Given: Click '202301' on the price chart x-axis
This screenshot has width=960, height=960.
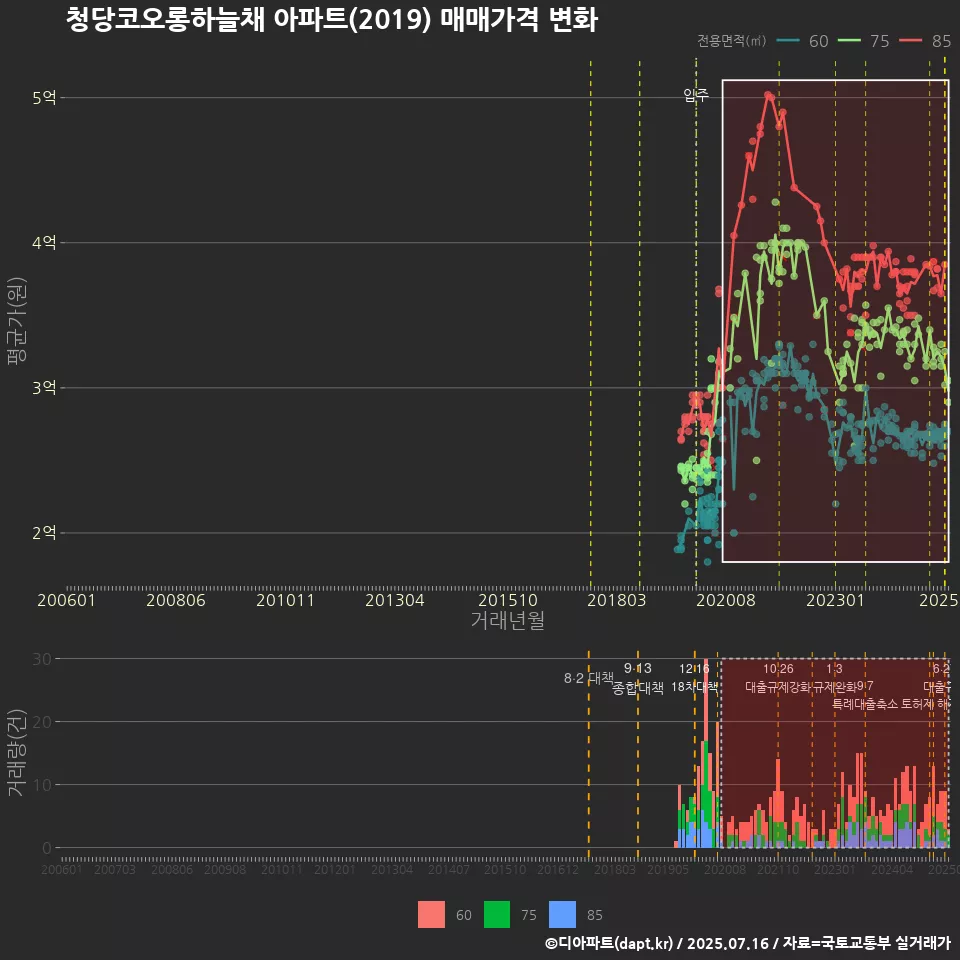Looking at the screenshot, I should 835,600.
